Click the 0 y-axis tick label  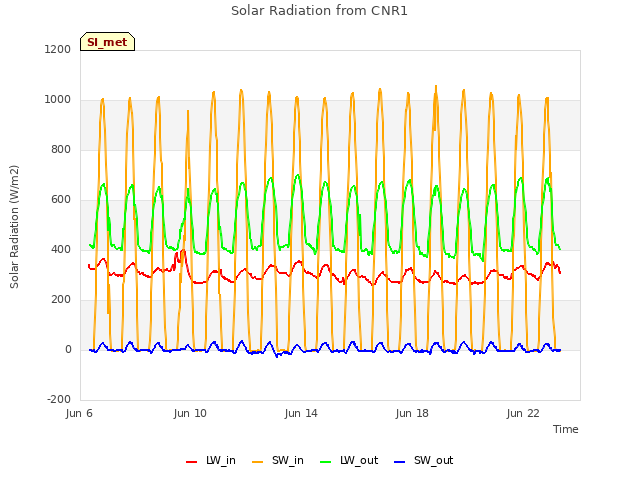pyautogui.click(x=68, y=349)
